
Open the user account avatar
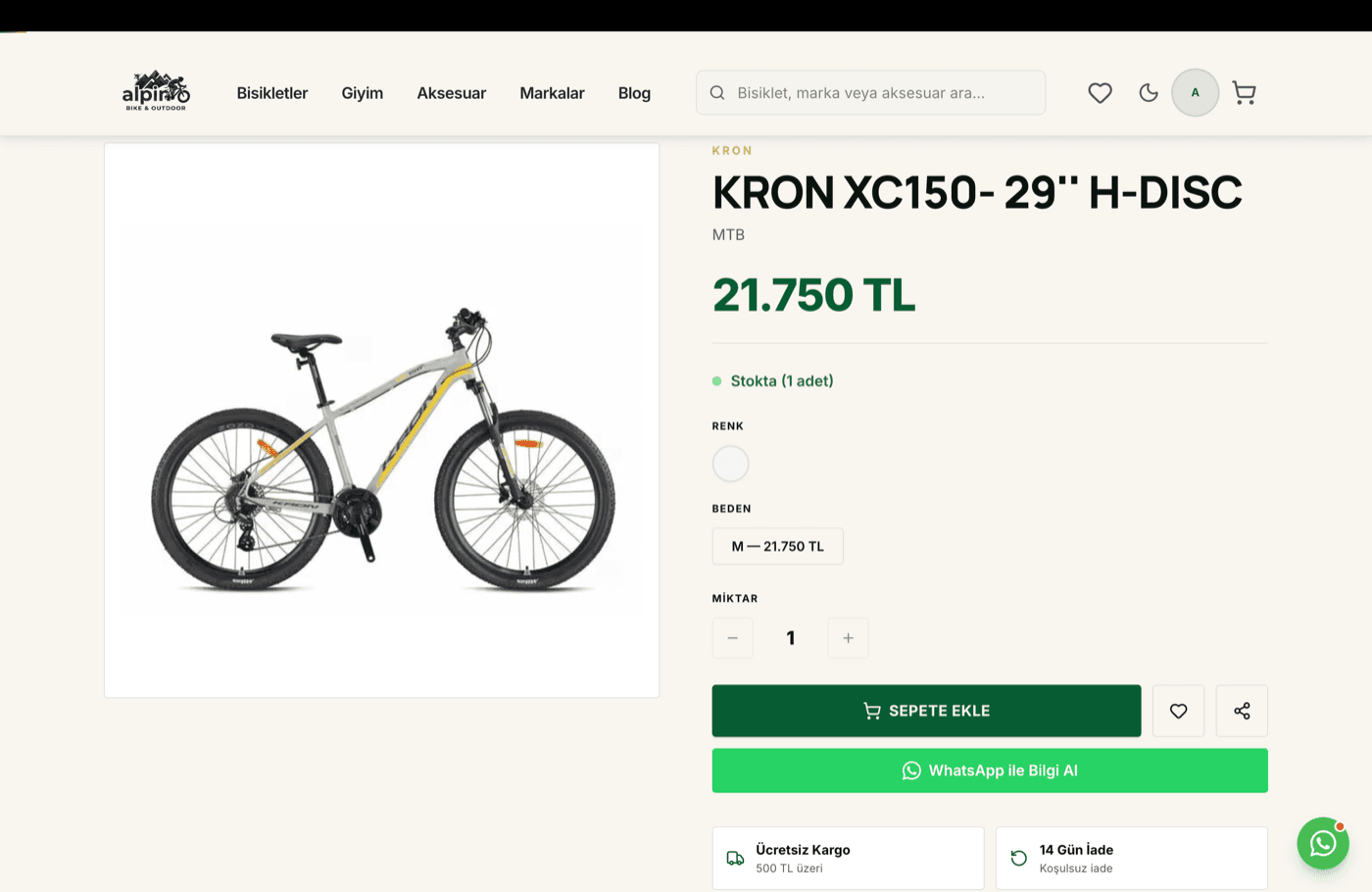[x=1196, y=93]
